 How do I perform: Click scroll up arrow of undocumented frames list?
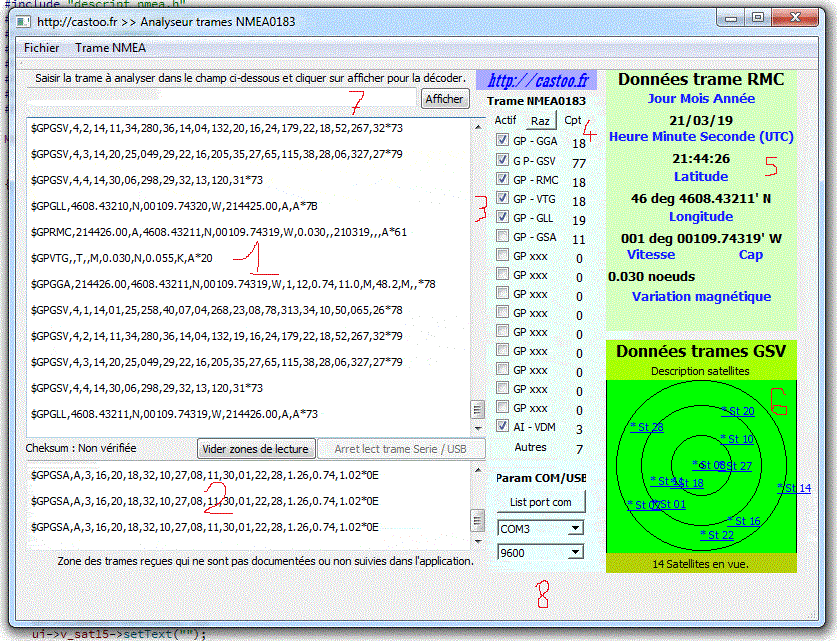click(478, 470)
